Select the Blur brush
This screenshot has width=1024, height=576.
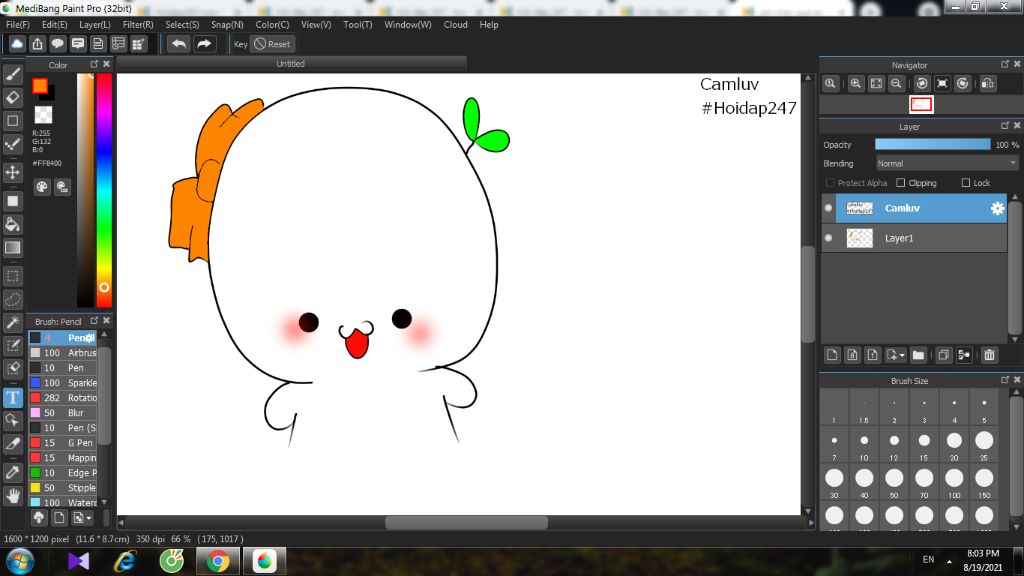pyautogui.click(x=63, y=413)
